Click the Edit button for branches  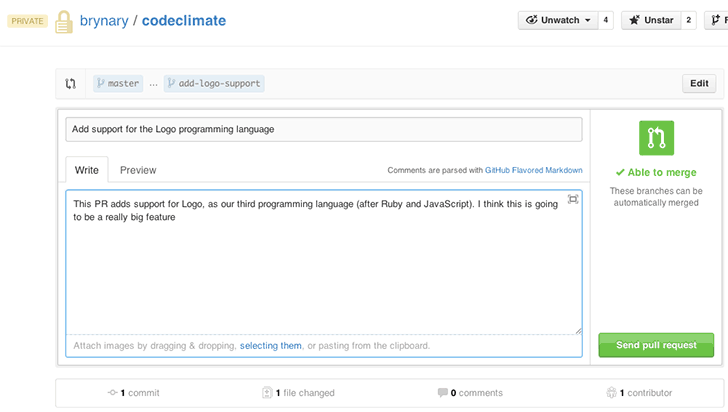tap(699, 84)
